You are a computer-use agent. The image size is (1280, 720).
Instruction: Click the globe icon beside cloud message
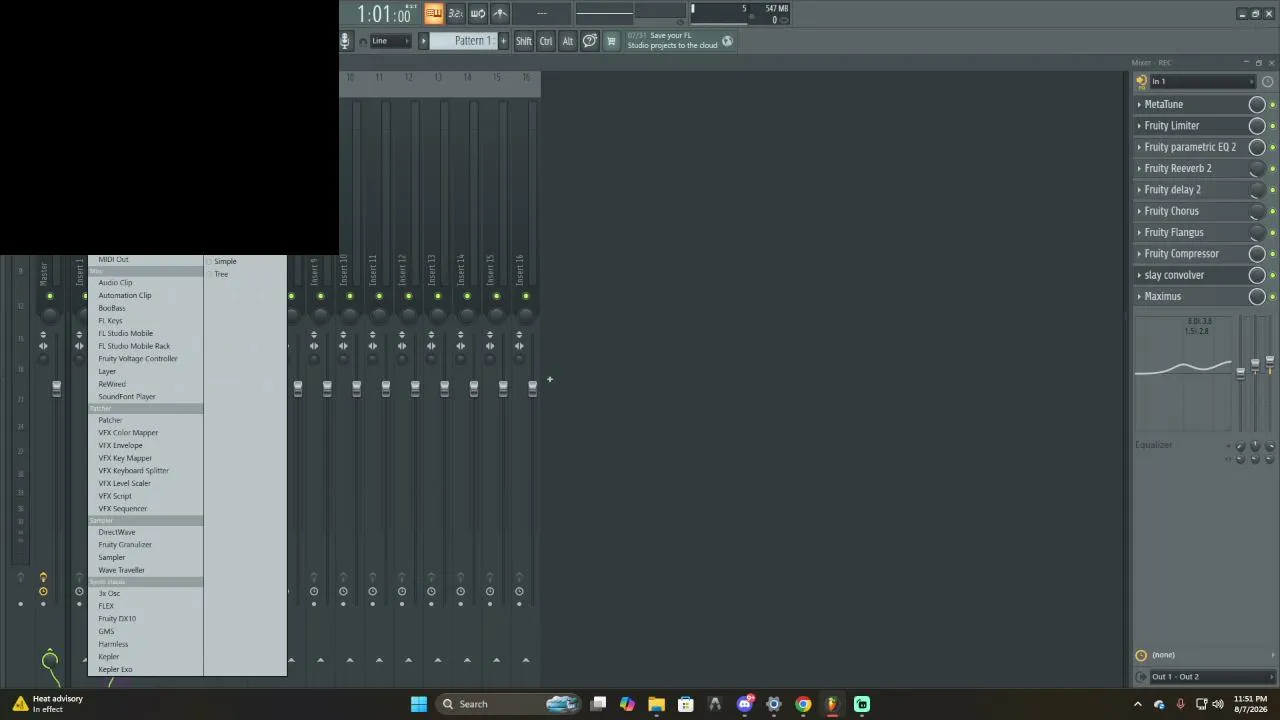[x=727, y=41]
